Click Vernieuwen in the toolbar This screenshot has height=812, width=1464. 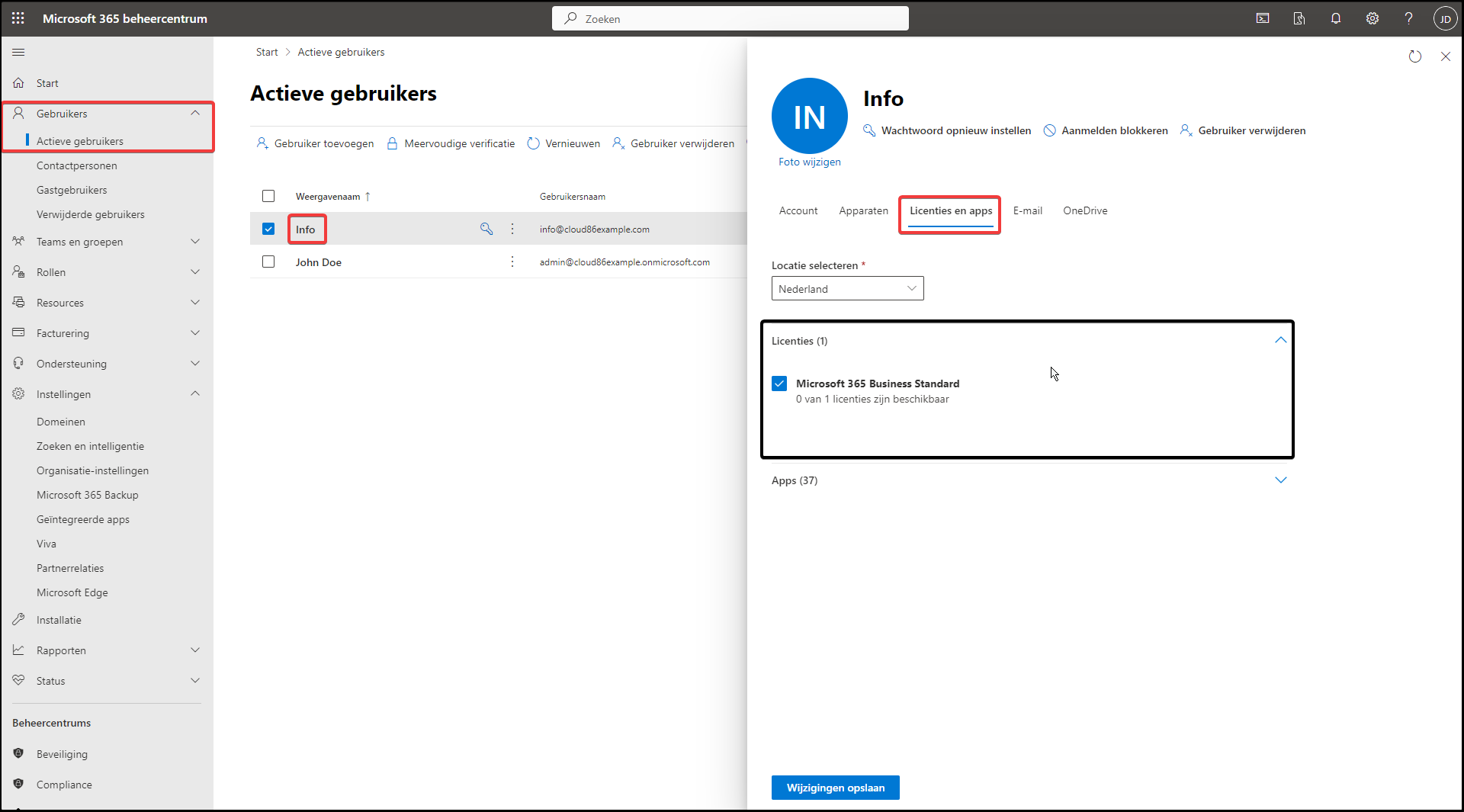(x=563, y=143)
